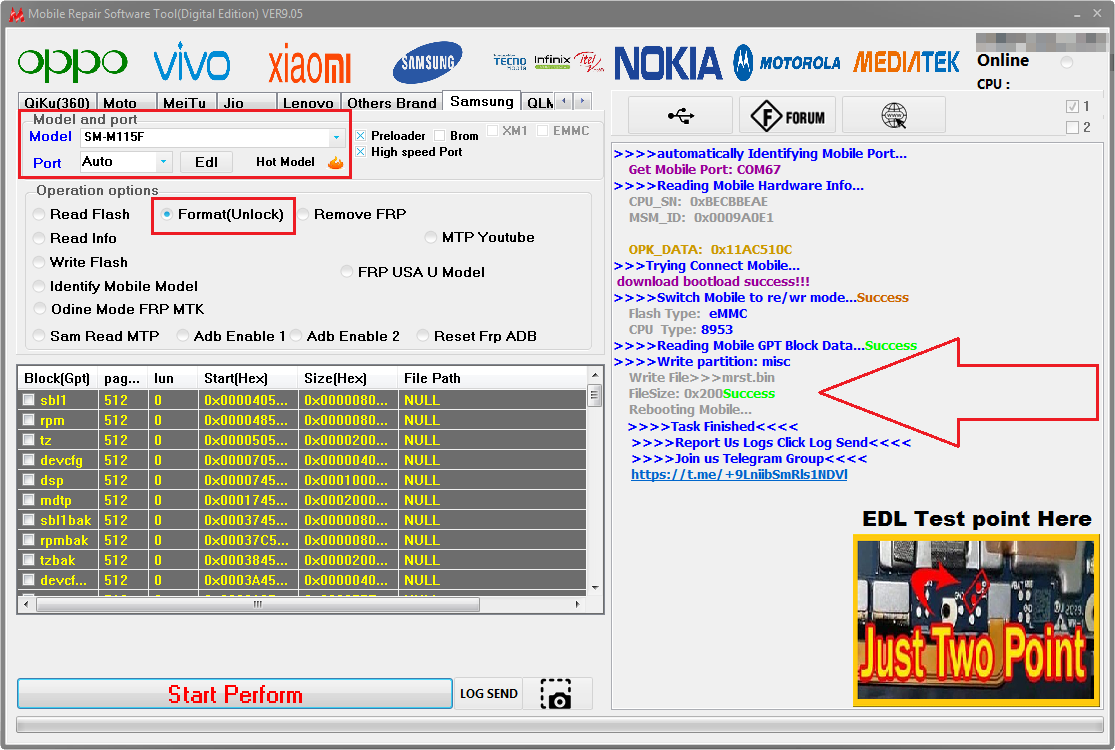The height and width of the screenshot is (750, 1115).
Task: Switch to the MeiTu tab
Action: coord(185,102)
